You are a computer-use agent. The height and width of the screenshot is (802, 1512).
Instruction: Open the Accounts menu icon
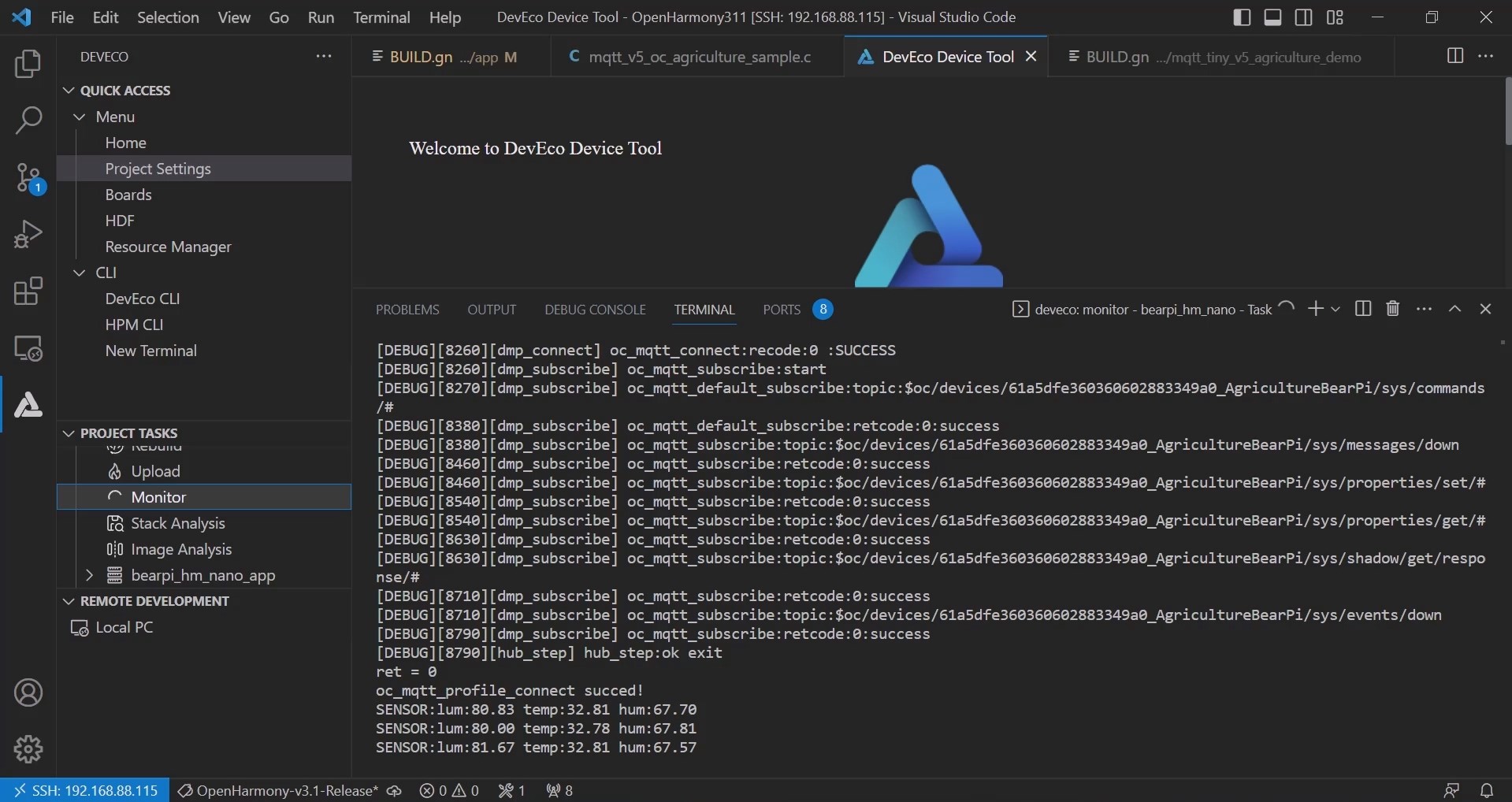tap(28, 693)
